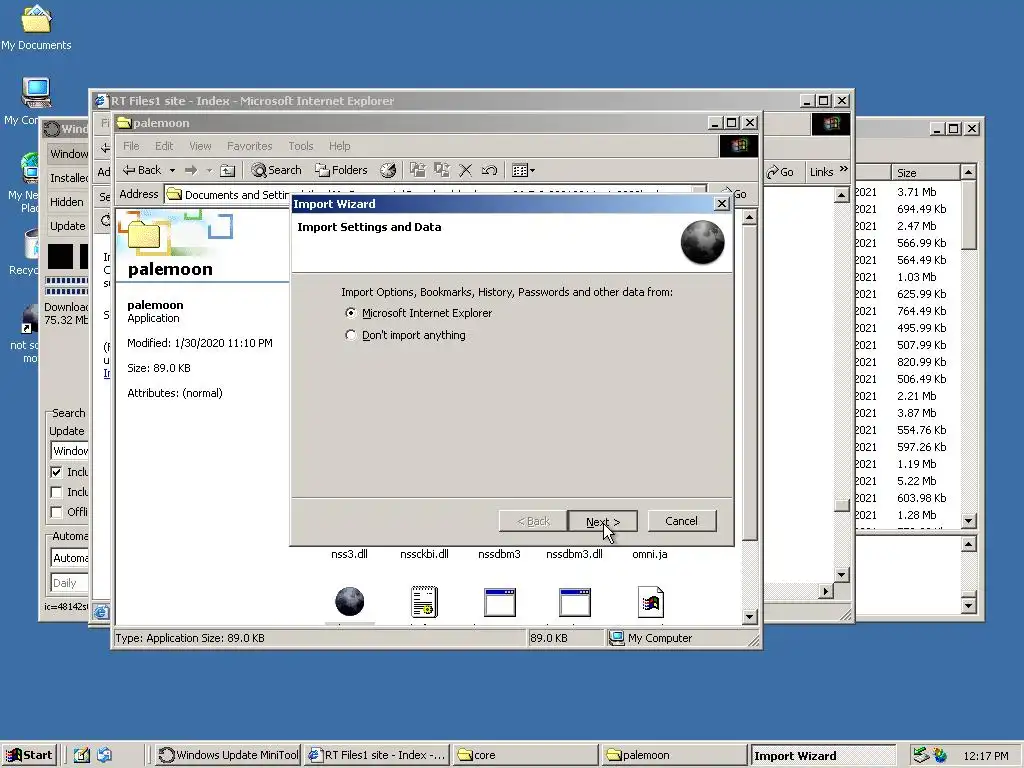Click the Show Desktop quick launch icon
This screenshot has width=1024, height=768.
(x=81, y=755)
